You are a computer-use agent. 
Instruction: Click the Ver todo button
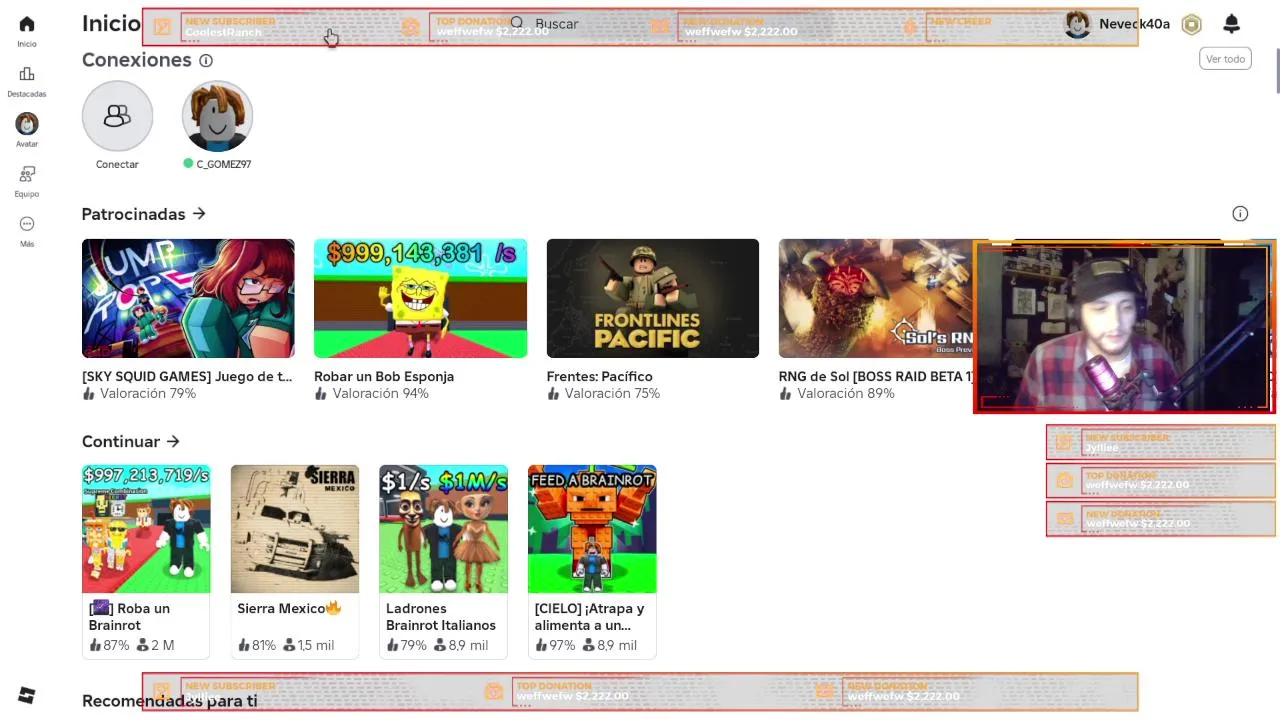click(x=1225, y=59)
